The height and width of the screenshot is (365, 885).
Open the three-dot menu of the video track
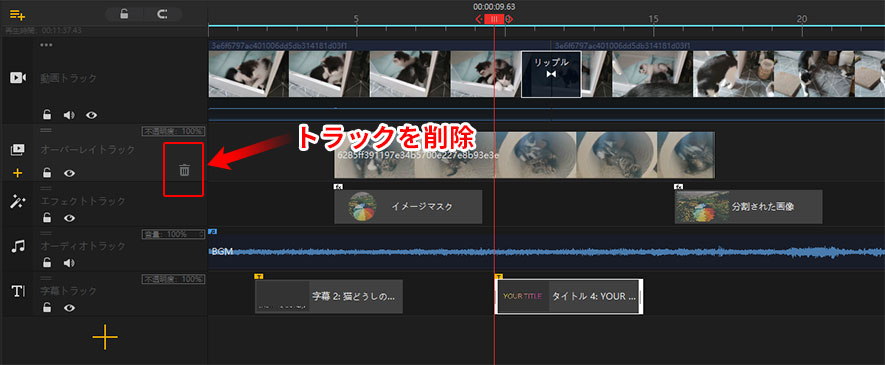pyautogui.click(x=46, y=45)
